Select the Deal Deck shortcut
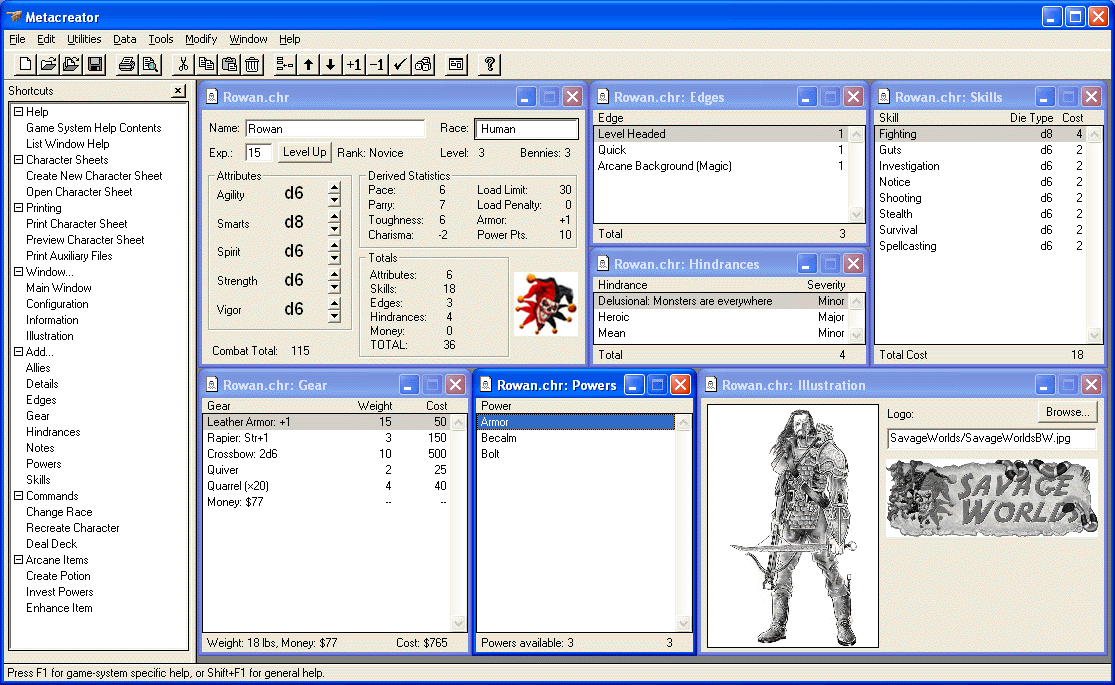Screen dimensions: 1115x685 point(51,543)
